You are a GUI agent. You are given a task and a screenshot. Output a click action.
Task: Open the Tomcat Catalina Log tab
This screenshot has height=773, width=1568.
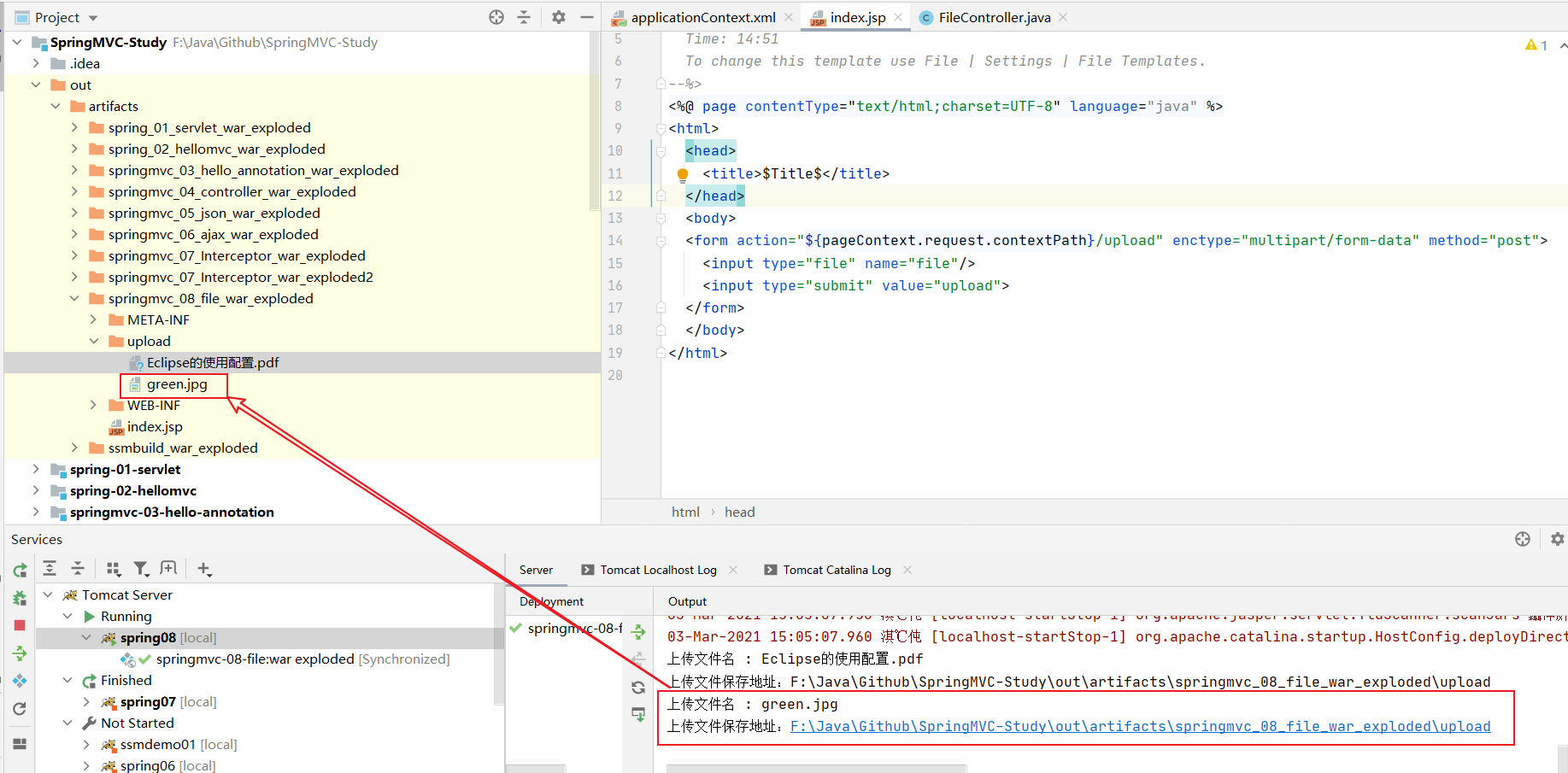(x=836, y=570)
